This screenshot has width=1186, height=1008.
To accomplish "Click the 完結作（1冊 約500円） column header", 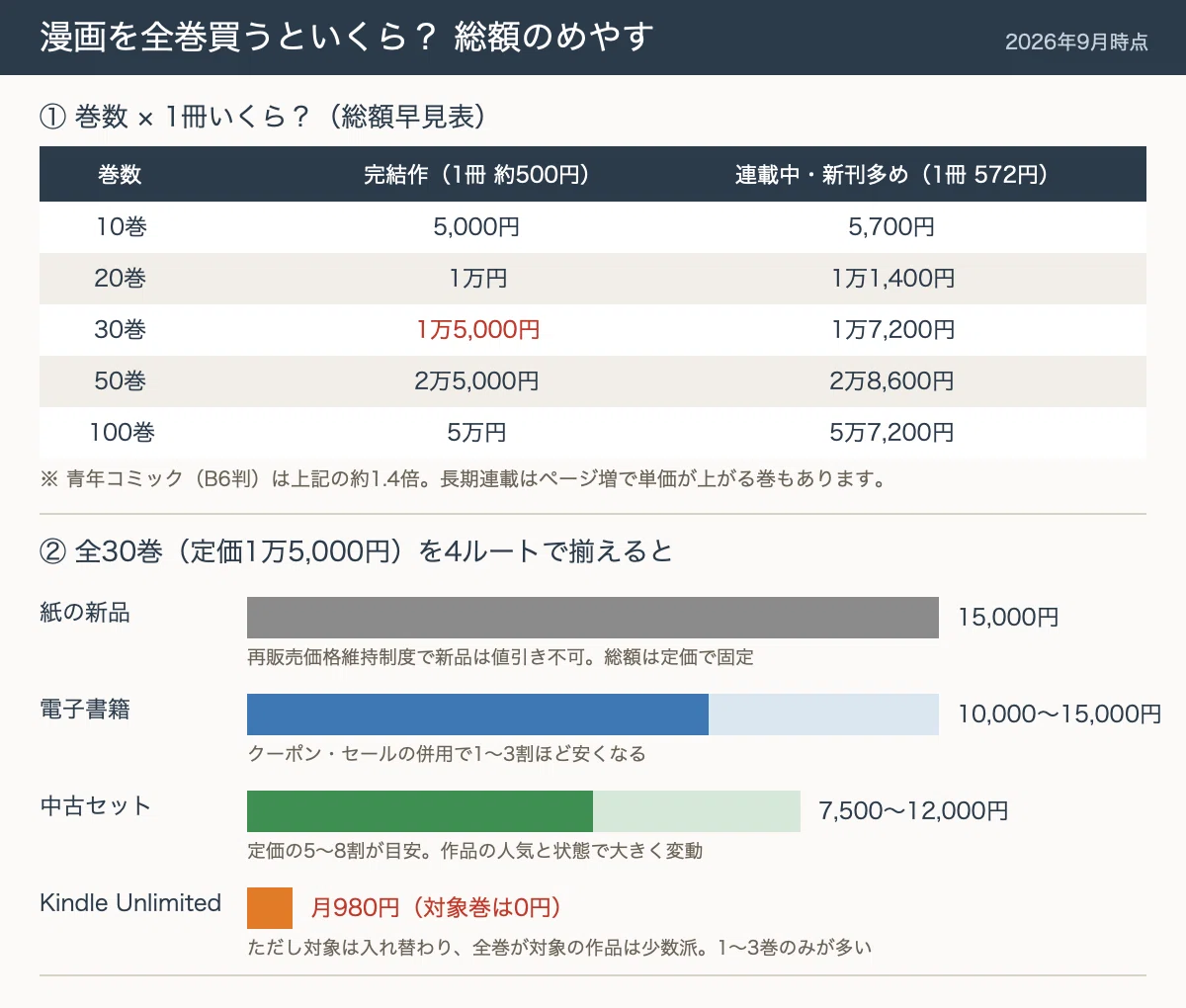I will tap(477, 175).
